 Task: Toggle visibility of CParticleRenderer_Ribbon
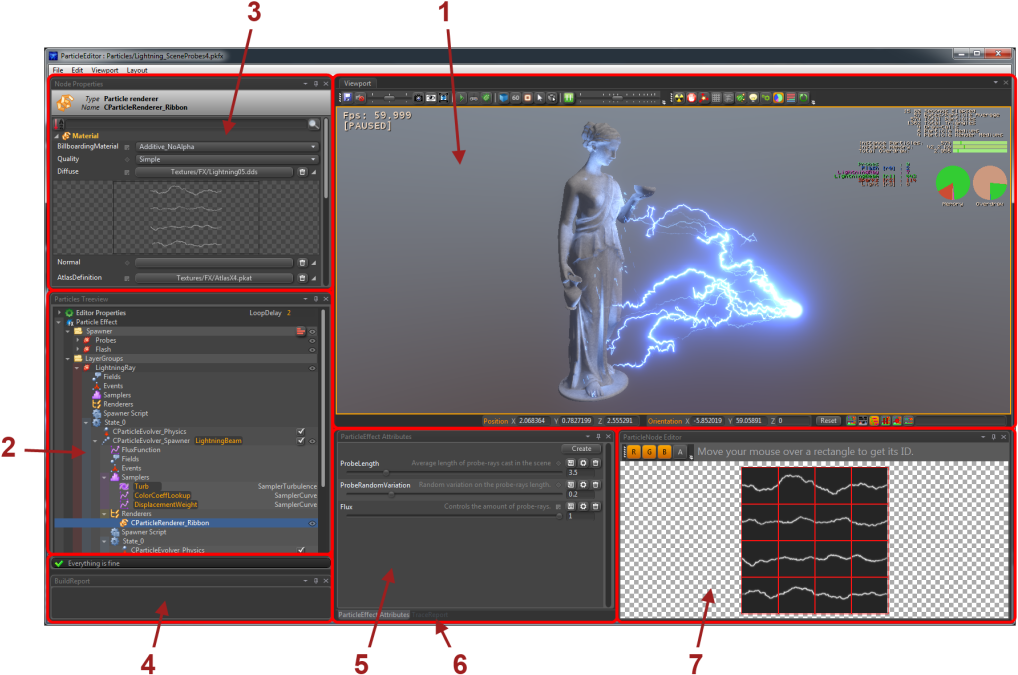pyautogui.click(x=312, y=523)
